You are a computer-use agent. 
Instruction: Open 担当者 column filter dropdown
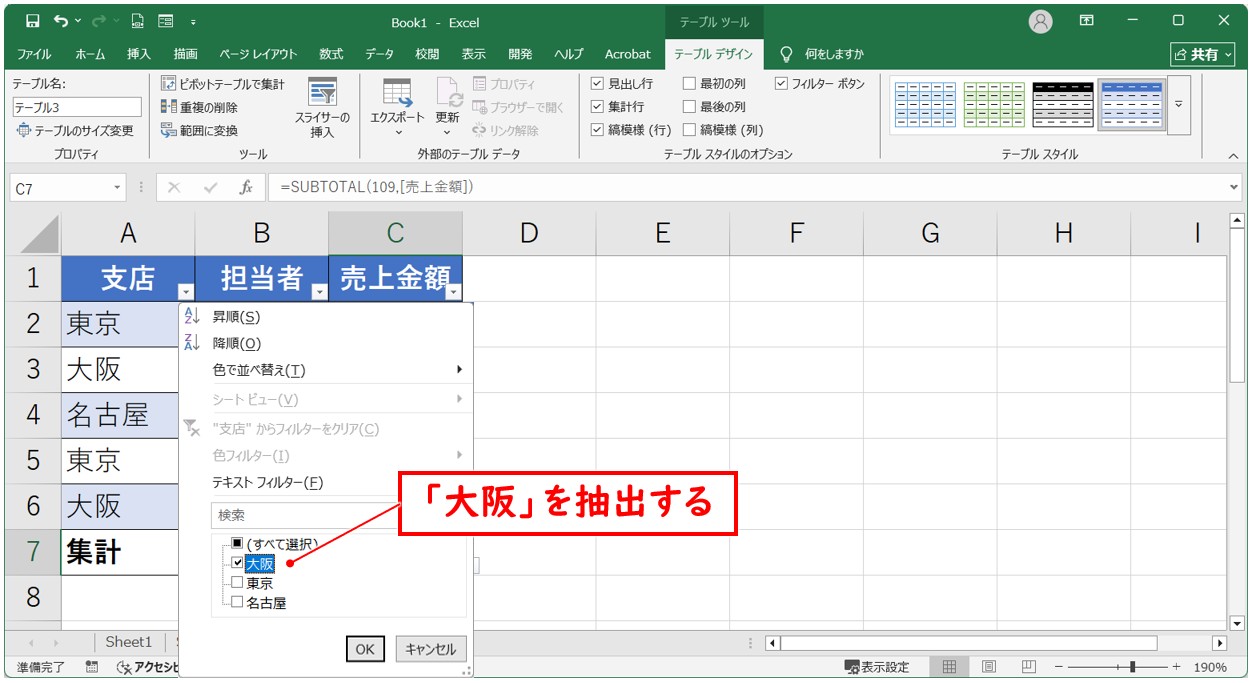click(319, 292)
